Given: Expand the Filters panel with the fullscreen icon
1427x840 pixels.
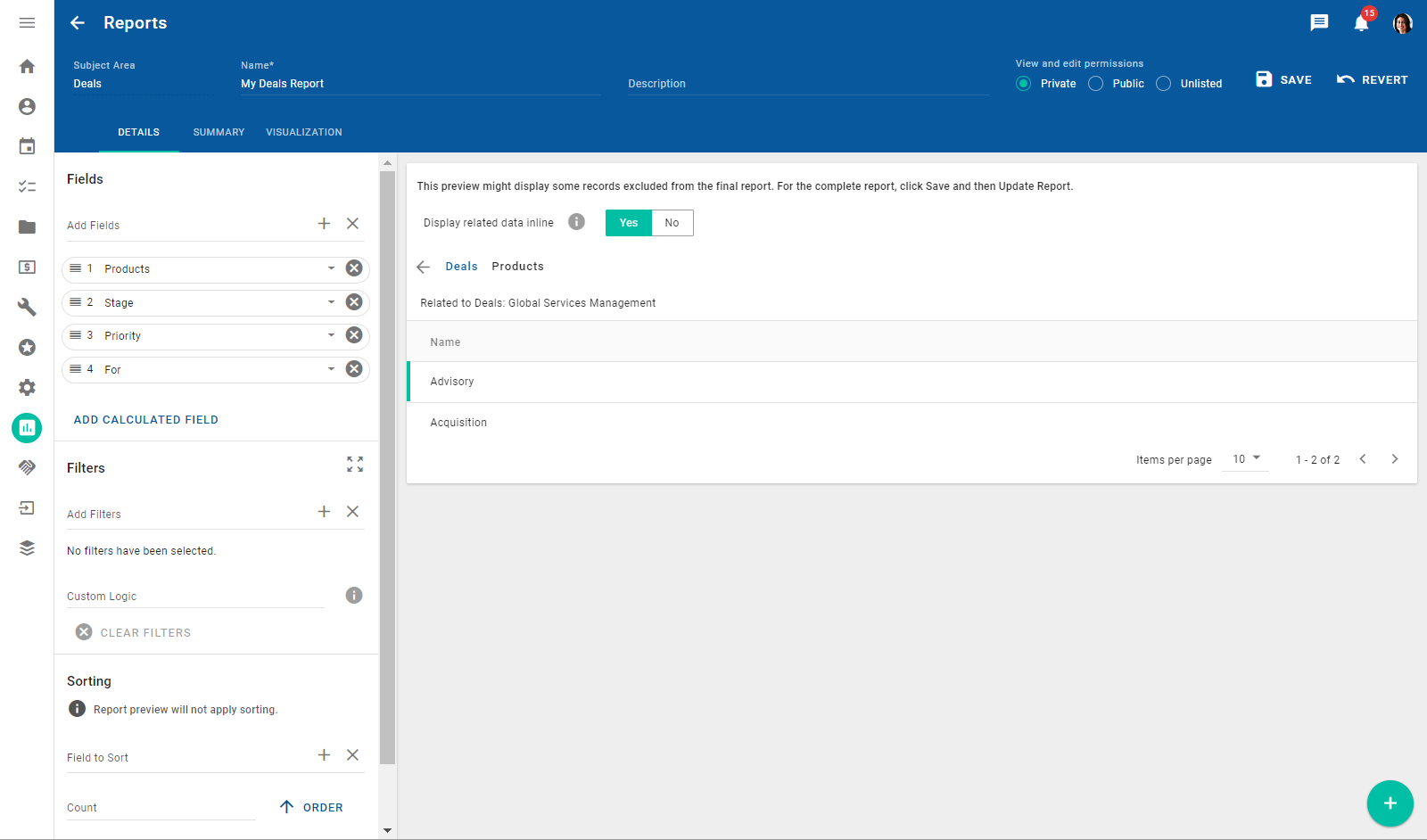Looking at the screenshot, I should click(x=355, y=465).
